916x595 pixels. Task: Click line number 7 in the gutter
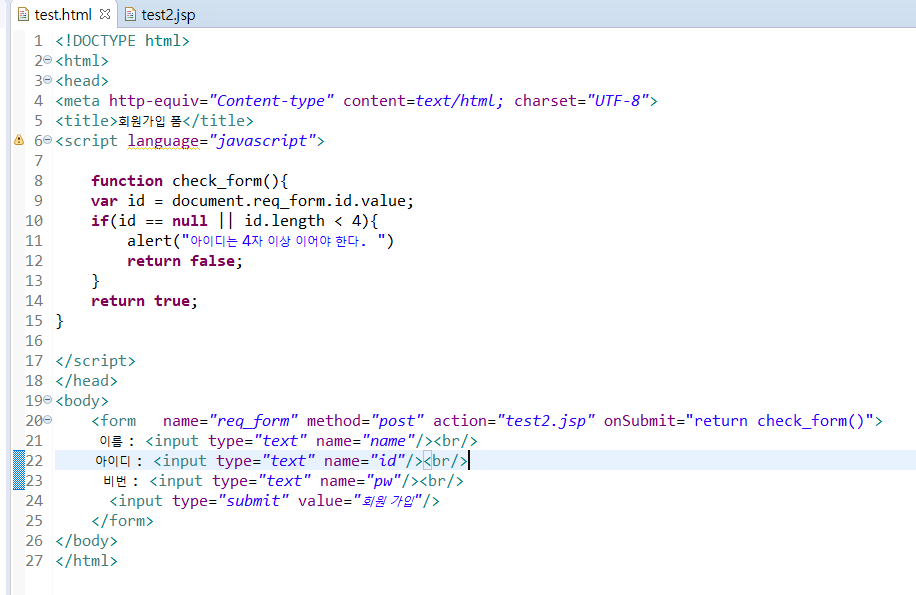click(x=39, y=161)
